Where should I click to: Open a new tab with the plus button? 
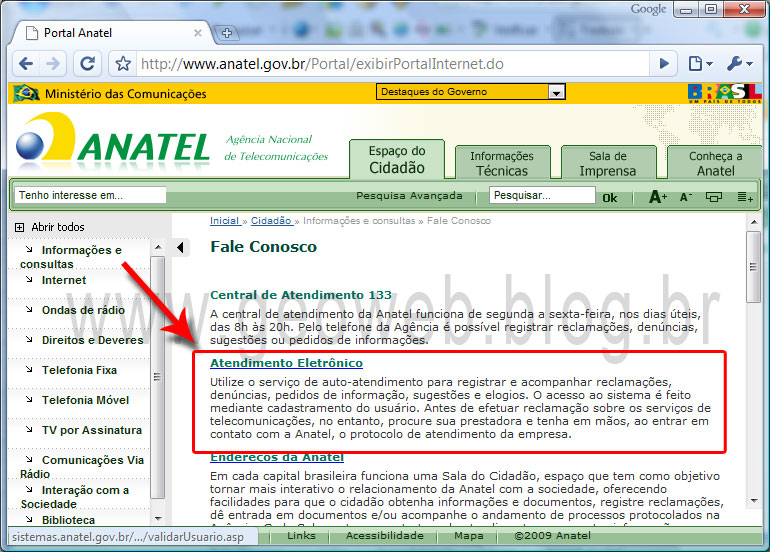pyautogui.click(x=226, y=33)
